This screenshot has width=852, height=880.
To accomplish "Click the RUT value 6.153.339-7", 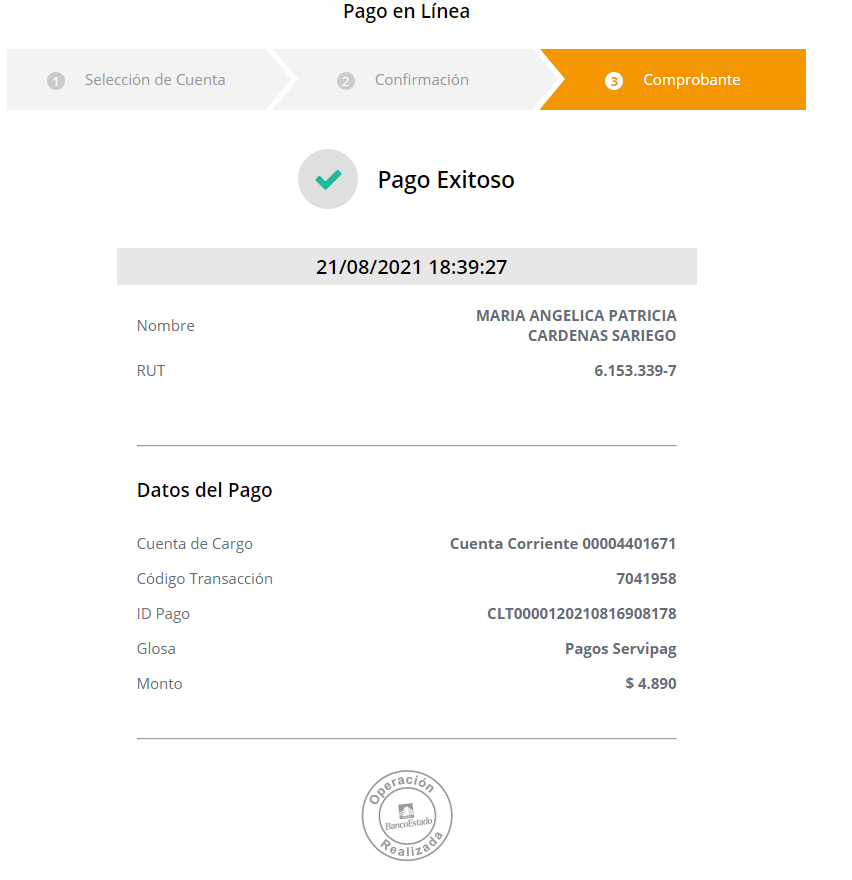I will coord(635,370).
